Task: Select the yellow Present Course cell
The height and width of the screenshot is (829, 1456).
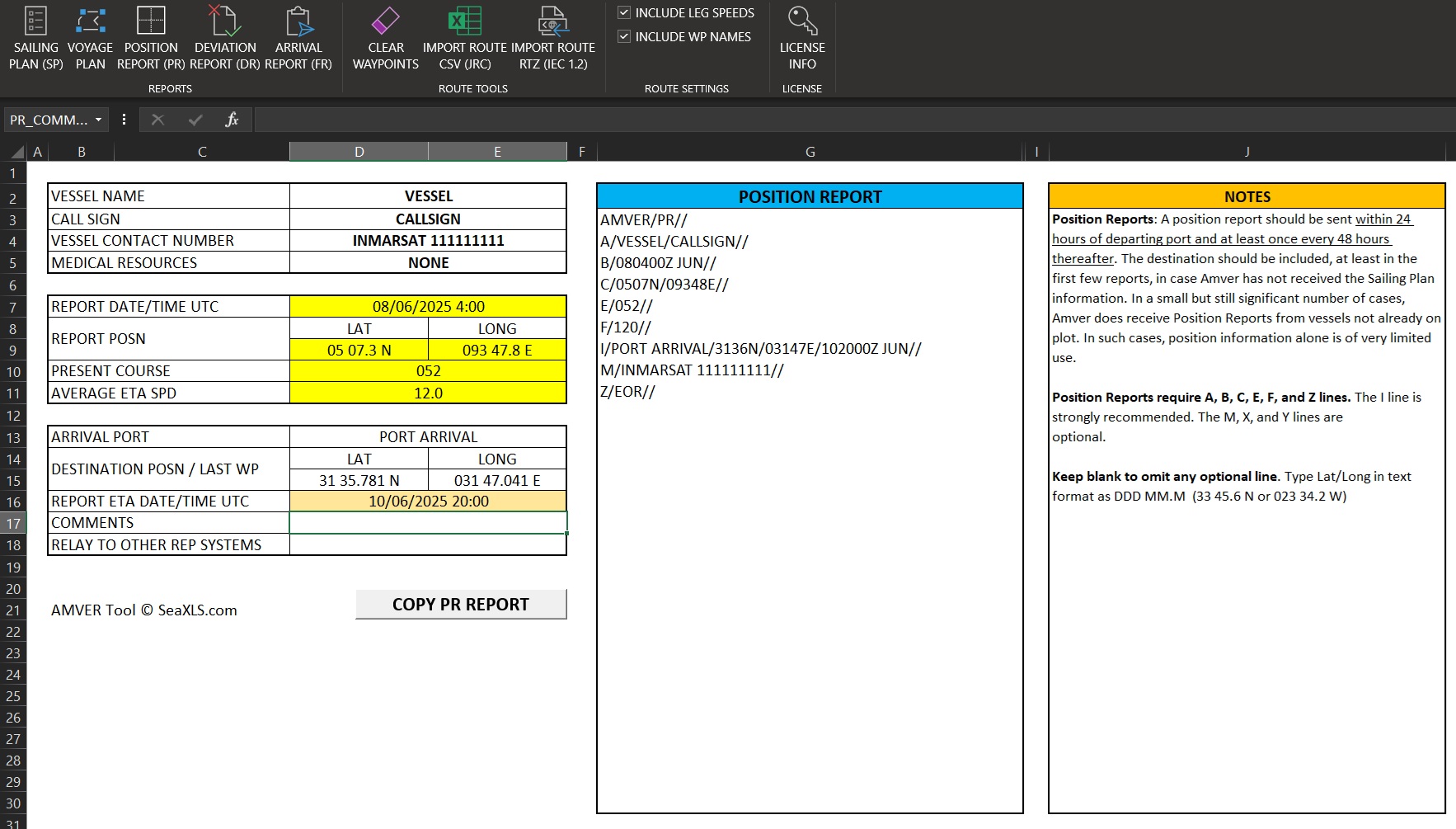Action: click(428, 371)
